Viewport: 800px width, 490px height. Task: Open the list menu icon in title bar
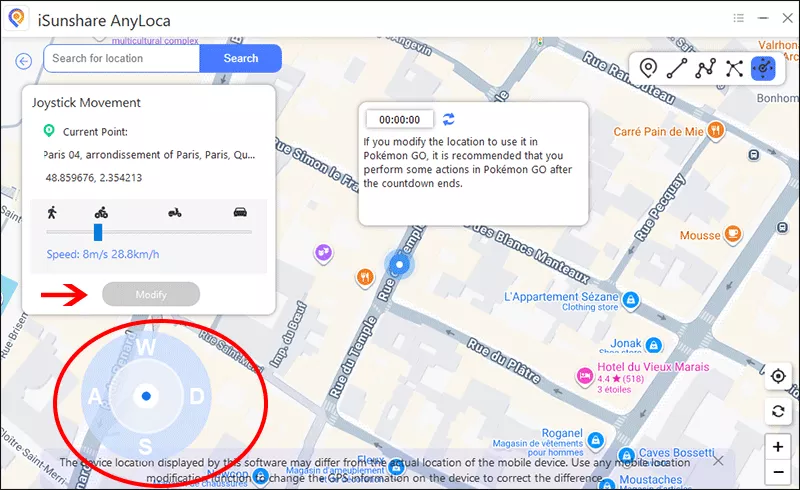738,18
